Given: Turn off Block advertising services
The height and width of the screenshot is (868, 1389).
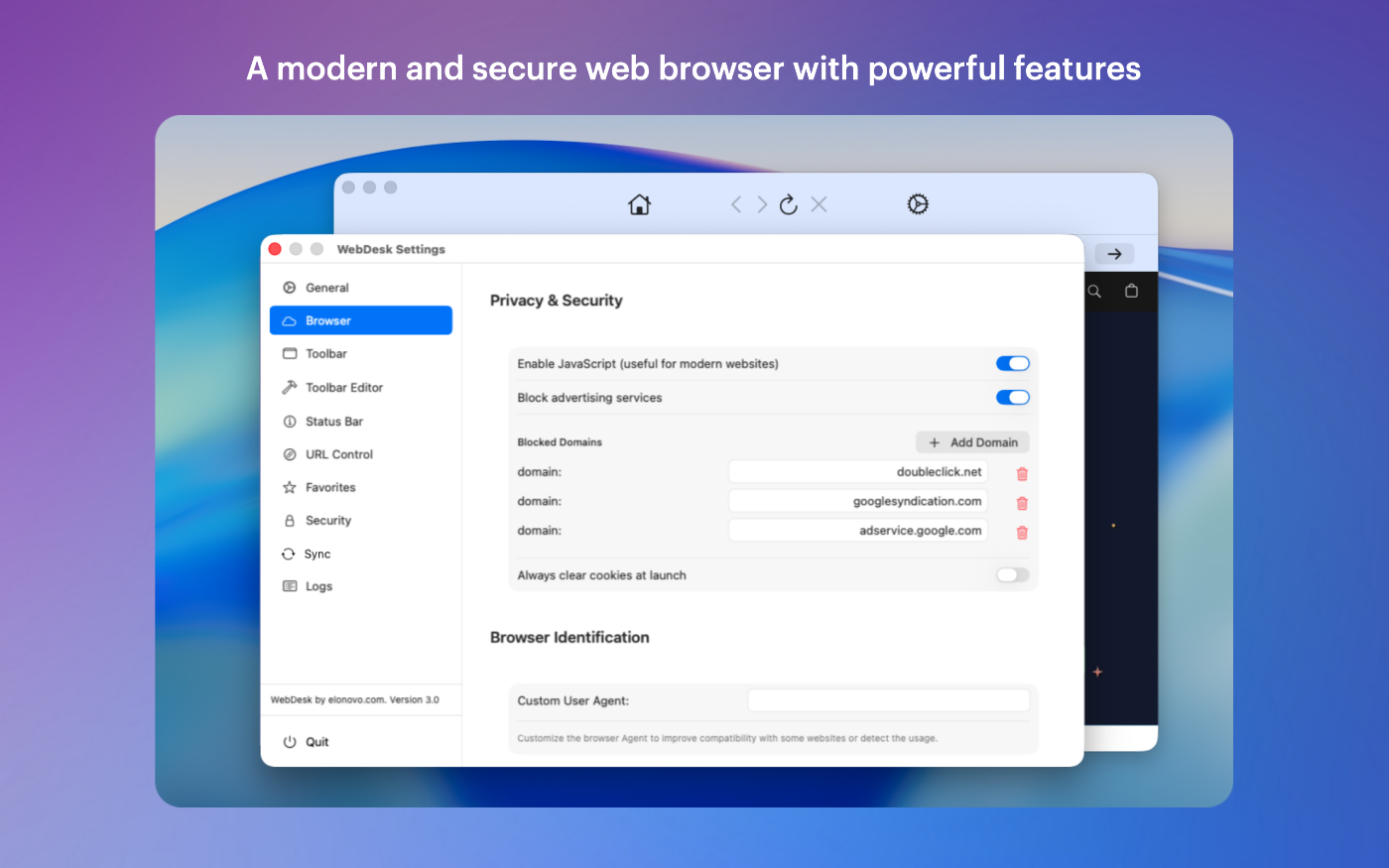Looking at the screenshot, I should pyautogui.click(x=1012, y=398).
